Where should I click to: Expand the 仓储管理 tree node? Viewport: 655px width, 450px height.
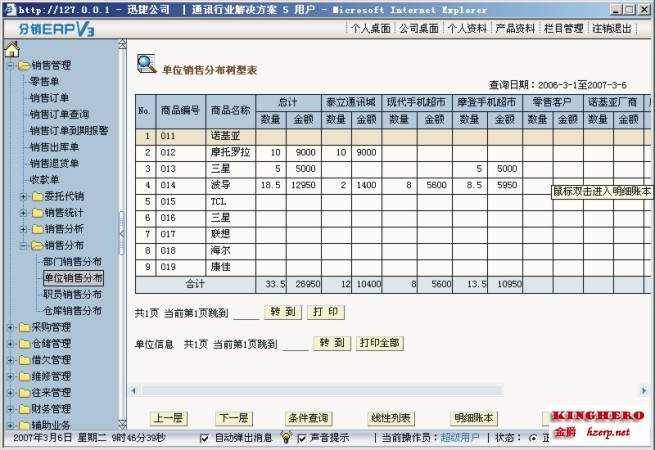[10, 344]
